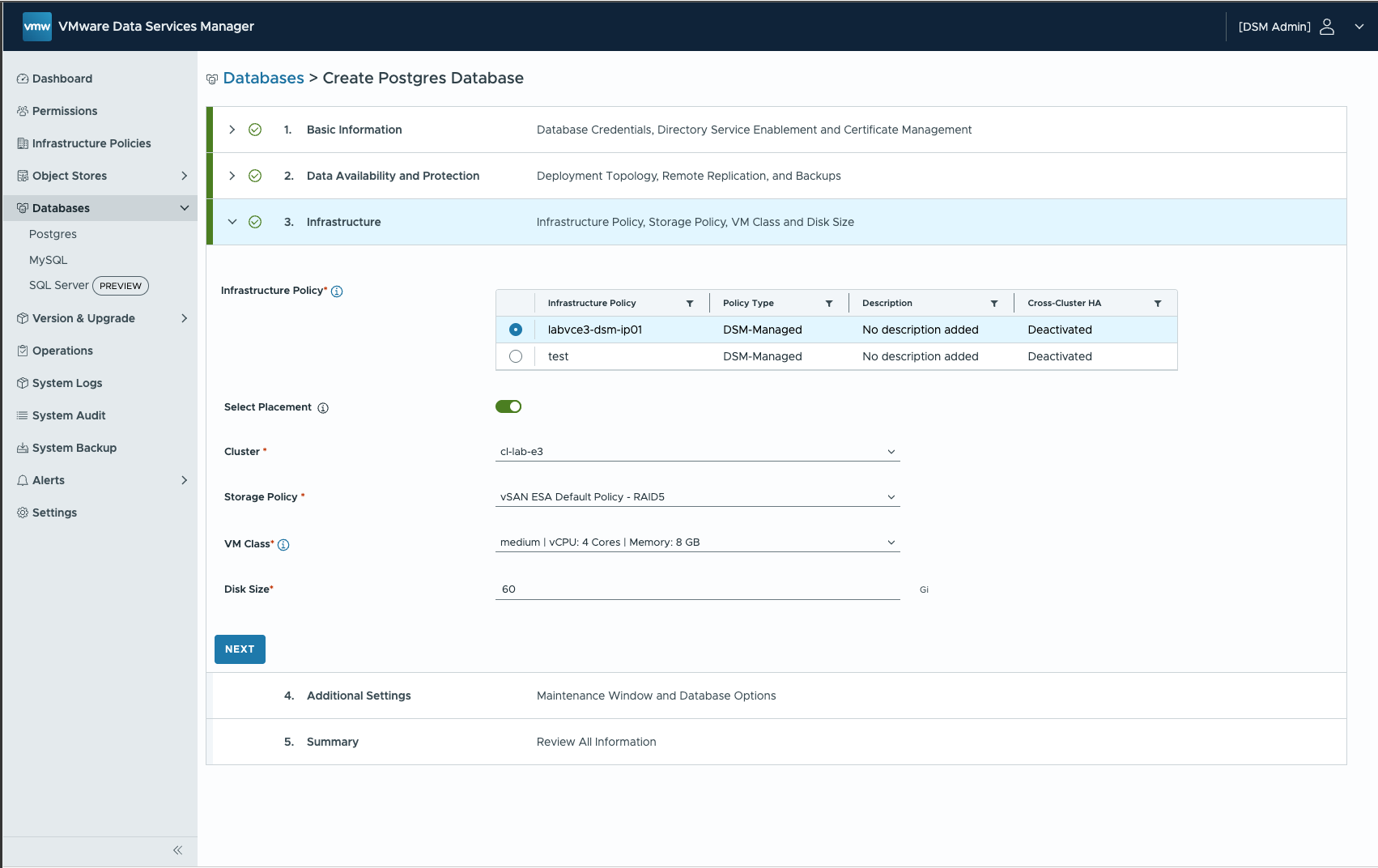This screenshot has width=1378, height=868.
Task: Filter the Cross-Cluster HA column
Action: [x=1158, y=304]
